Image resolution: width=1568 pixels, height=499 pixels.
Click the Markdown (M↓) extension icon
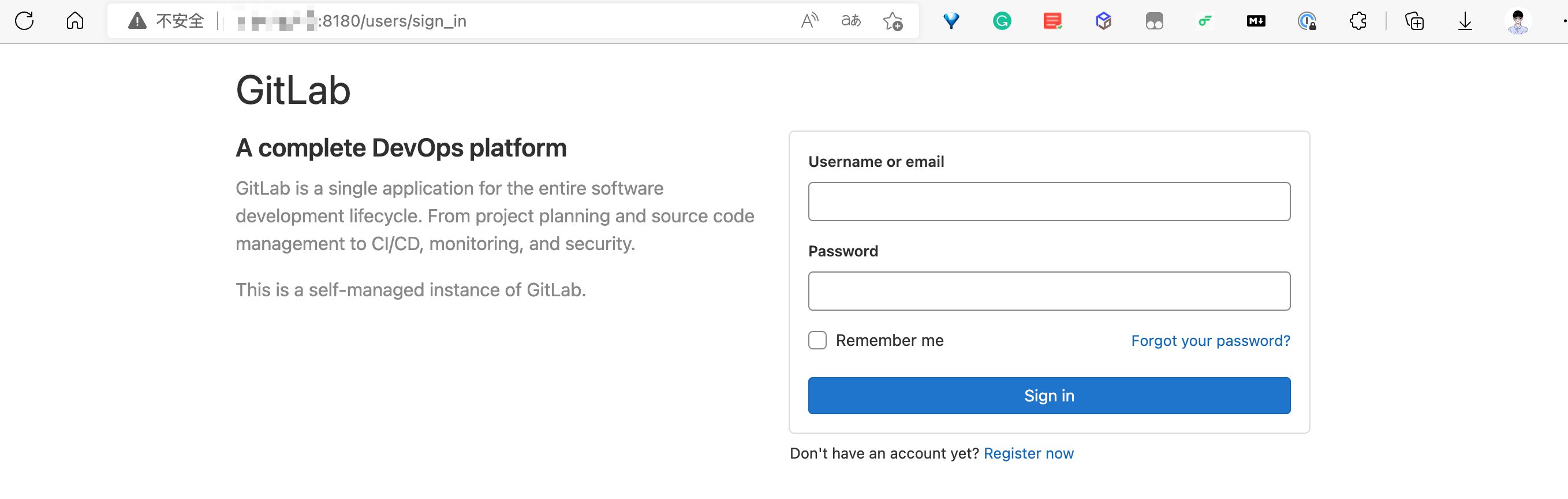(1255, 21)
